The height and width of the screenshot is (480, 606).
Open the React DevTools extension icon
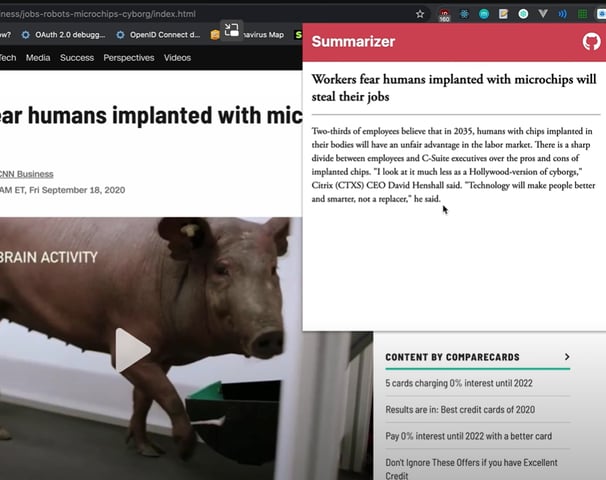coord(464,14)
